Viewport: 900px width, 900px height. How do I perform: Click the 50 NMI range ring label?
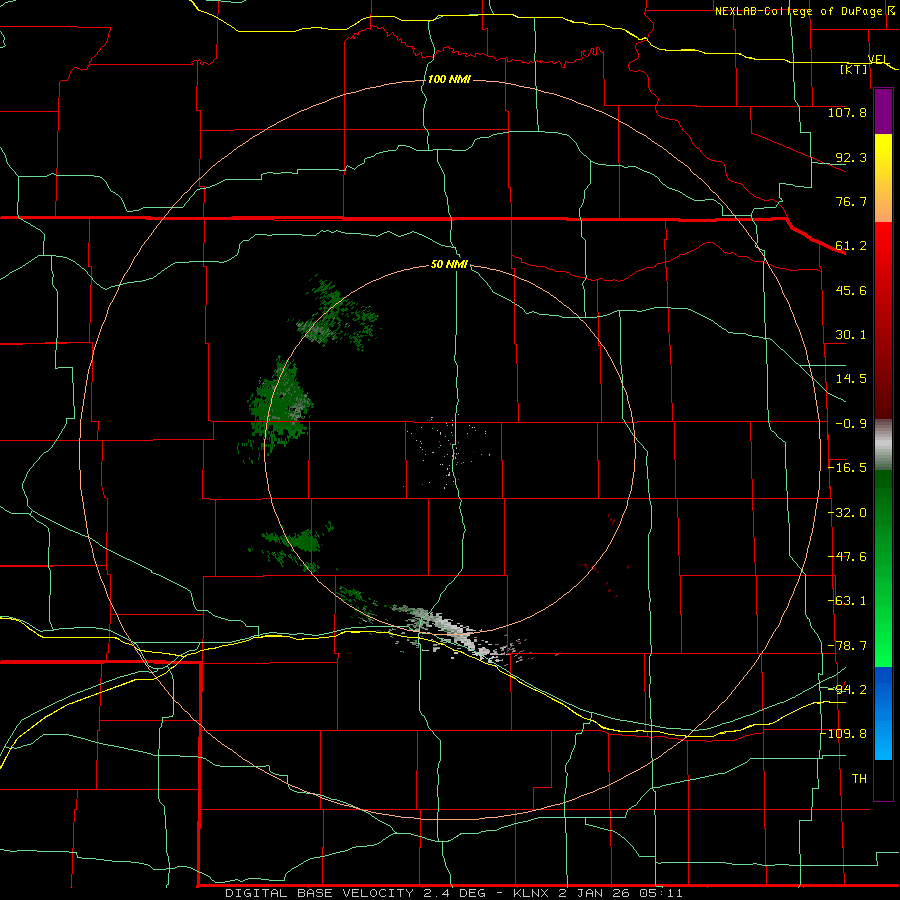pos(449,265)
